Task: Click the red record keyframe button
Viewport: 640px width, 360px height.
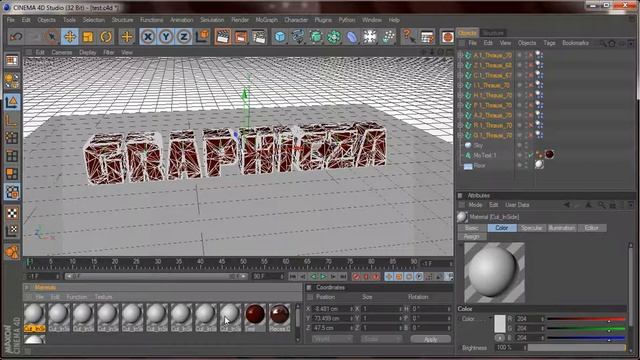Action: (x=356, y=277)
